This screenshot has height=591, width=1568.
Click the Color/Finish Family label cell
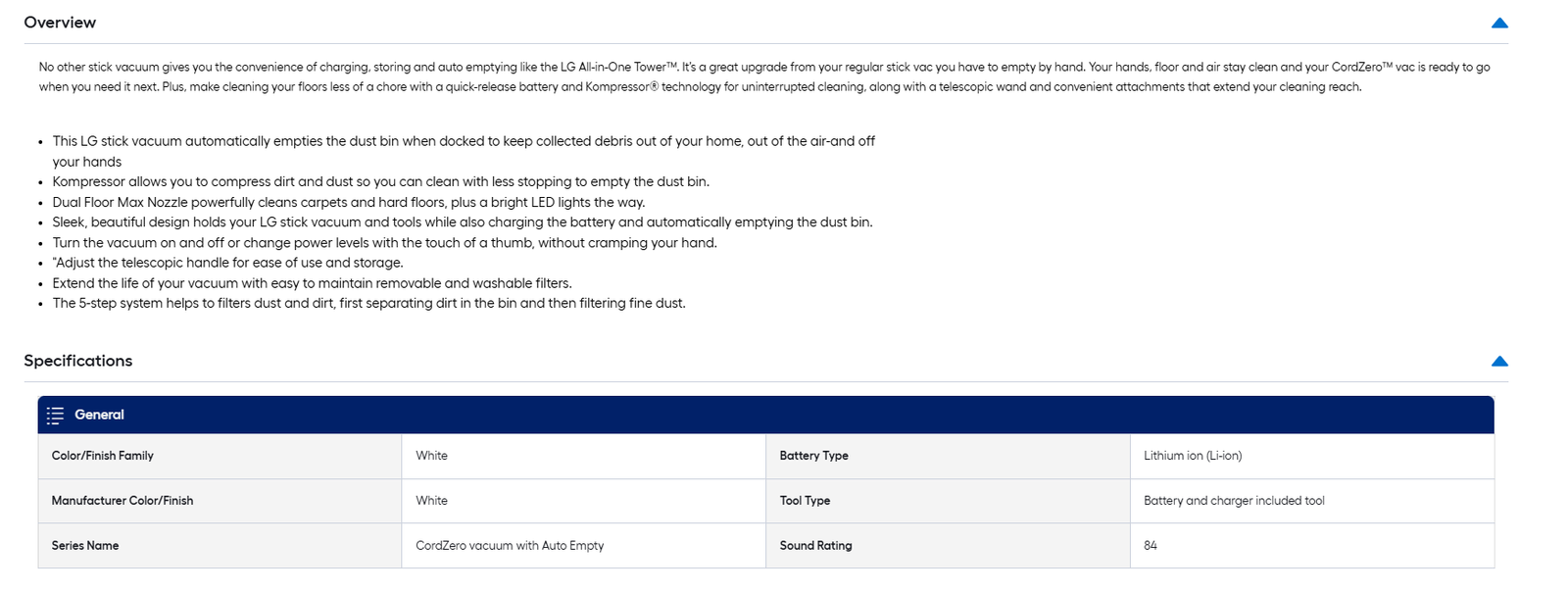[103, 456]
